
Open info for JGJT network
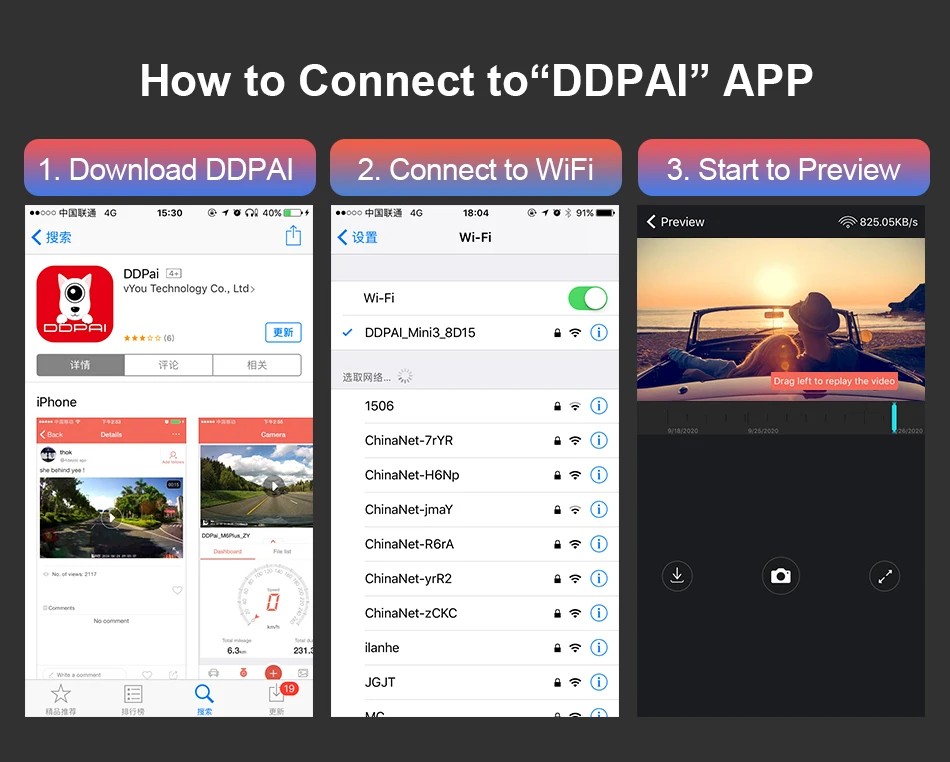click(599, 682)
